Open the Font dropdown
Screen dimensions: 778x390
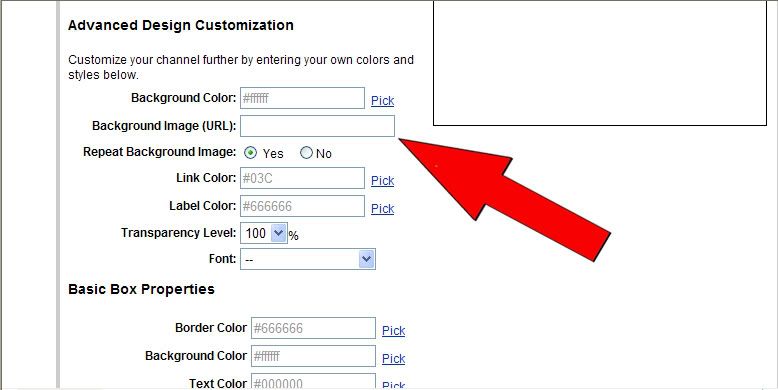(308, 259)
